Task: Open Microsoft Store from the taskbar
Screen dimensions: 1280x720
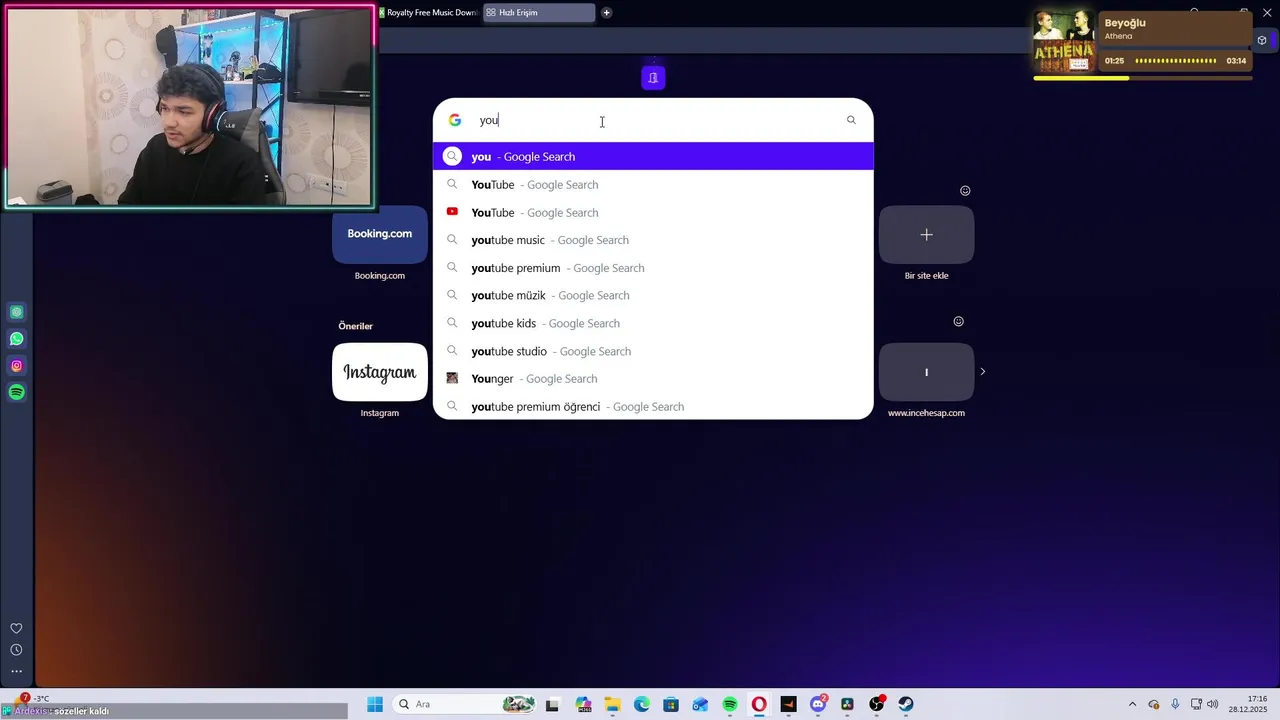Action: pos(671,704)
